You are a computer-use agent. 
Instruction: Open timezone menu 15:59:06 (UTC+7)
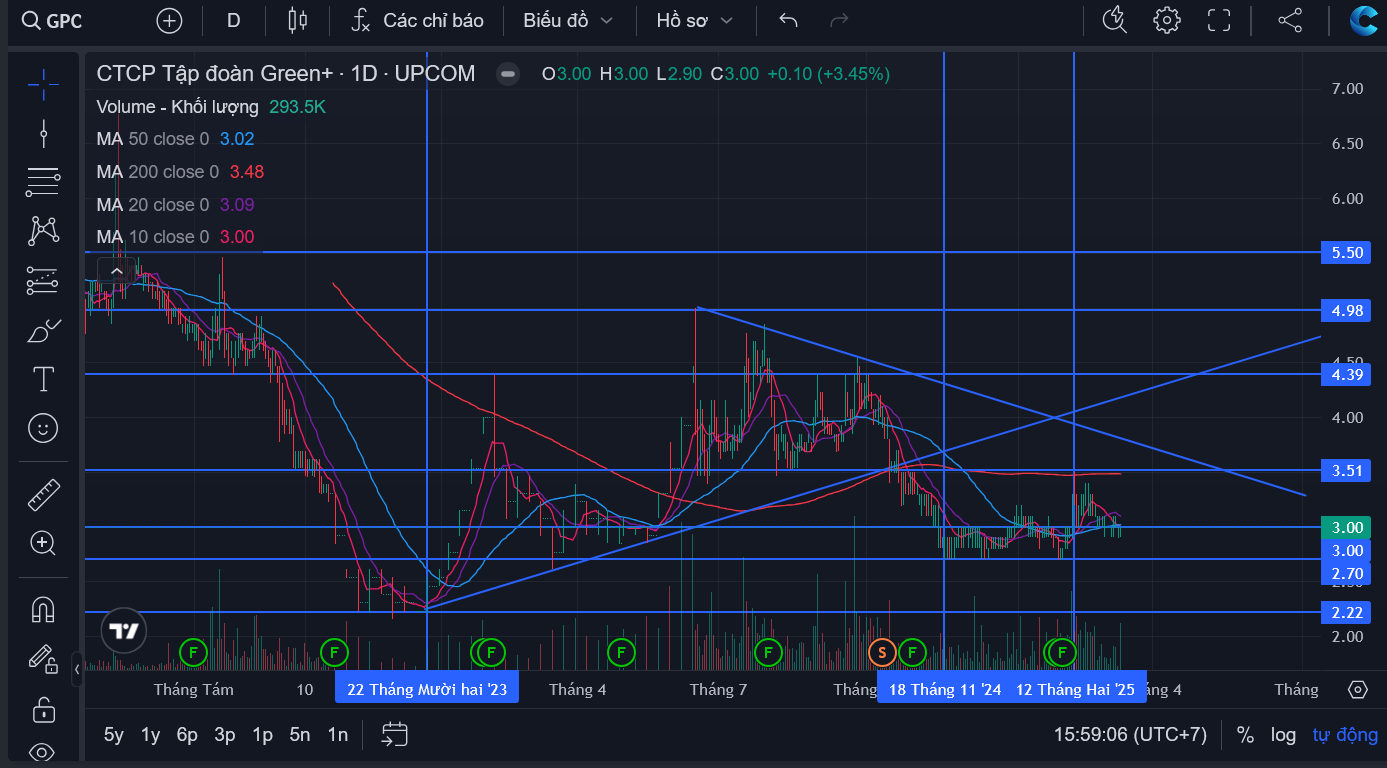1130,735
